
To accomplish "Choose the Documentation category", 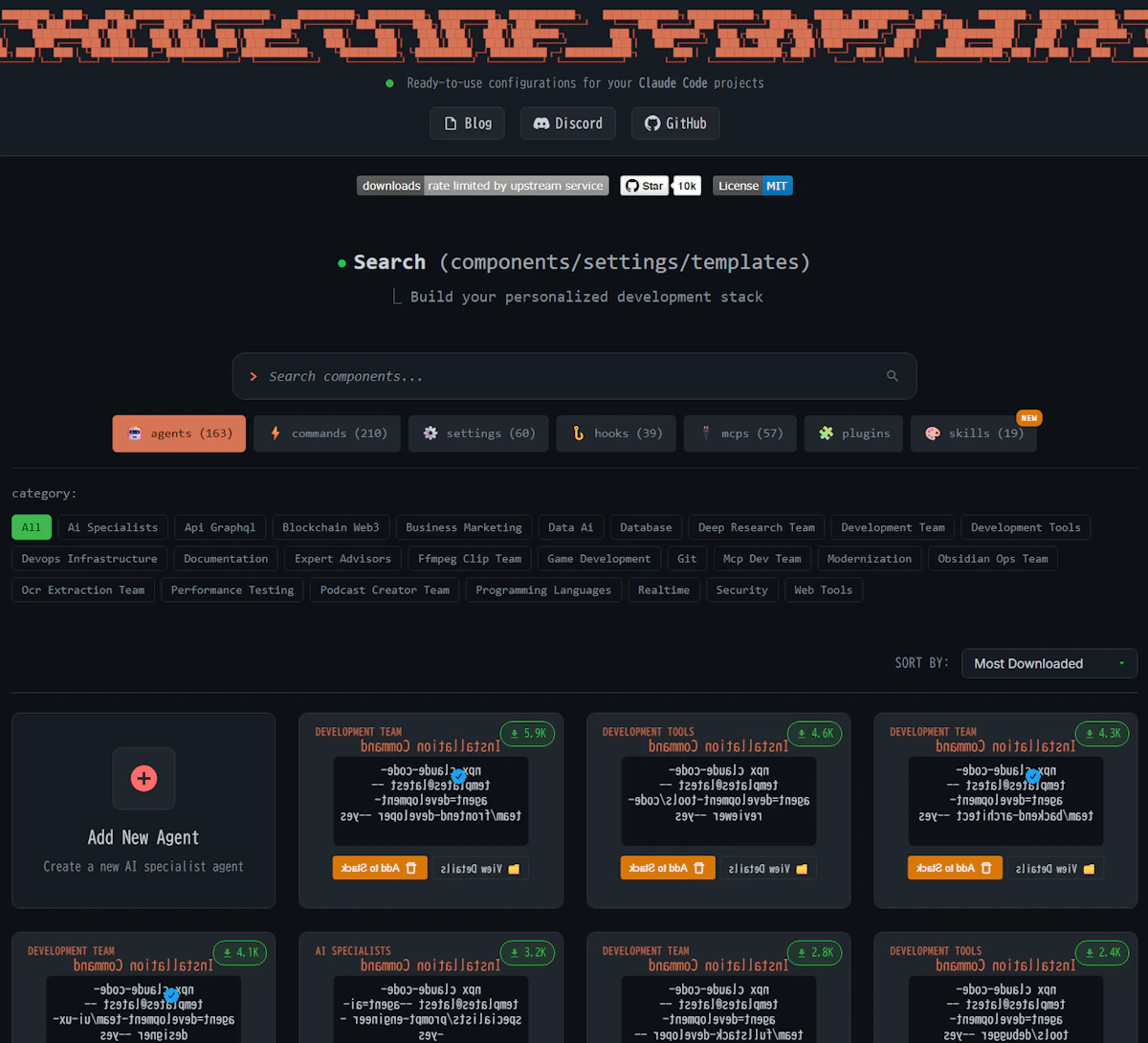I will (x=226, y=559).
